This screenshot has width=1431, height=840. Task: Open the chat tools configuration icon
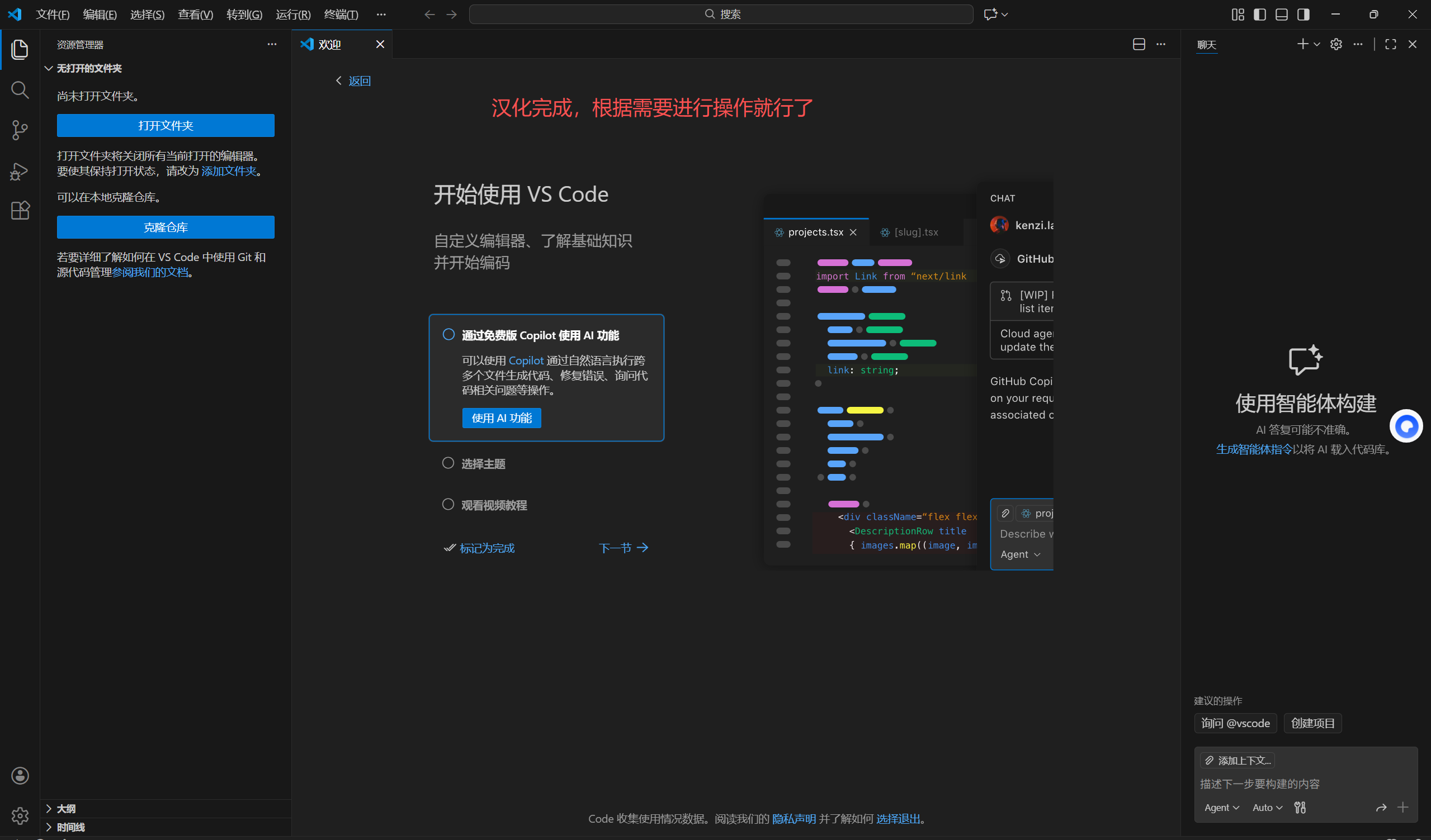click(1300, 807)
